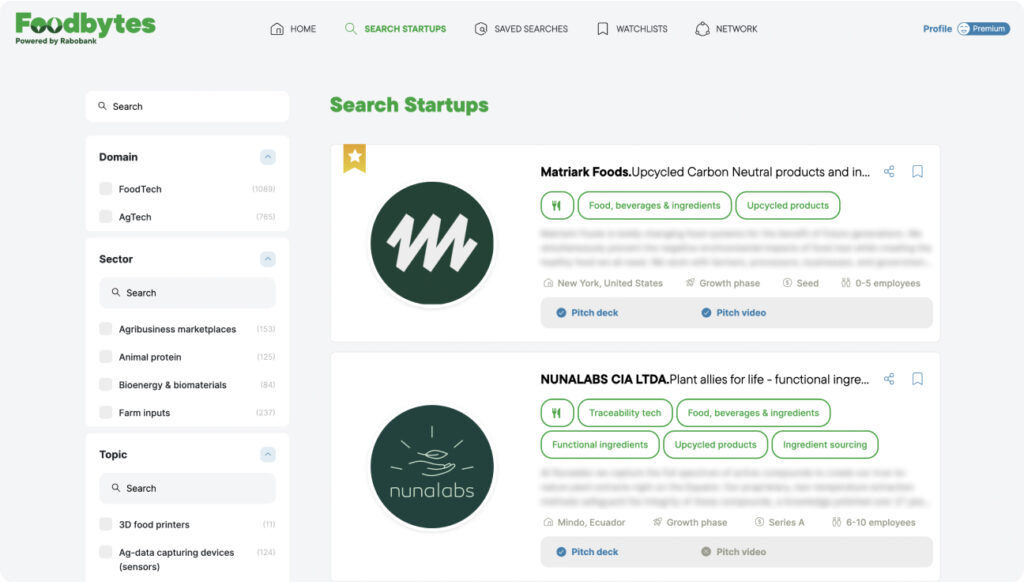Open the Search Startups page
Viewport: 1024px width, 582px height.
click(x=396, y=29)
